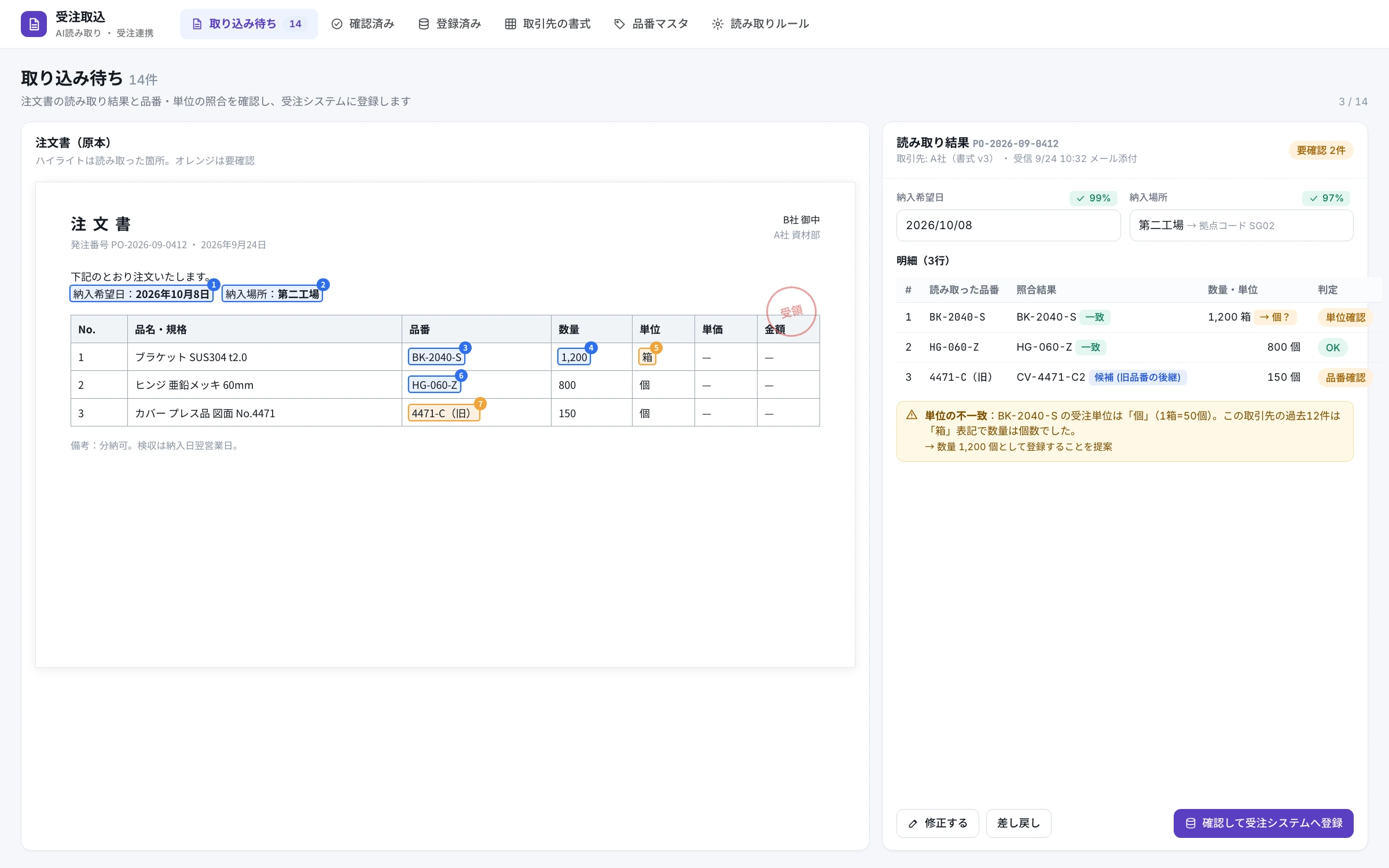The height and width of the screenshot is (868, 1389).
Task: Open the 取り込み待ち tab
Action: (x=249, y=24)
